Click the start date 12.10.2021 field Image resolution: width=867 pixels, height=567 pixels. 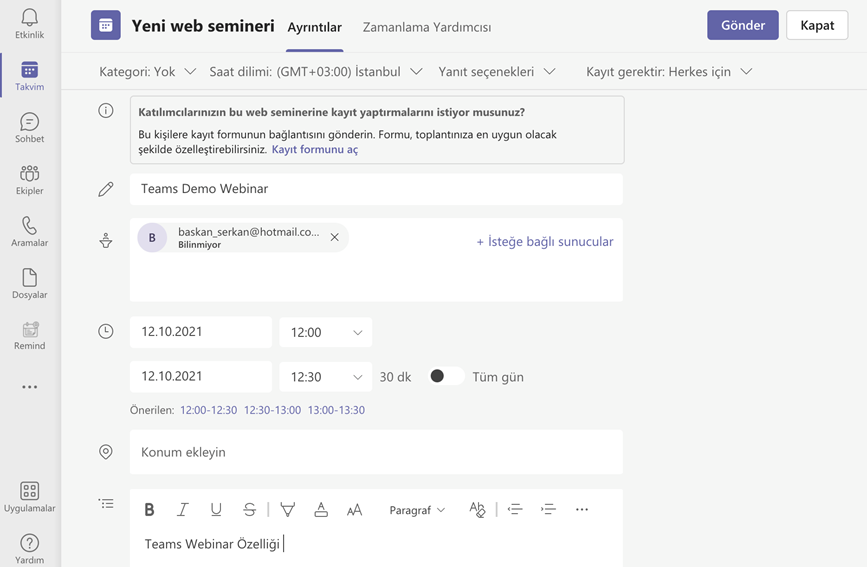(201, 332)
